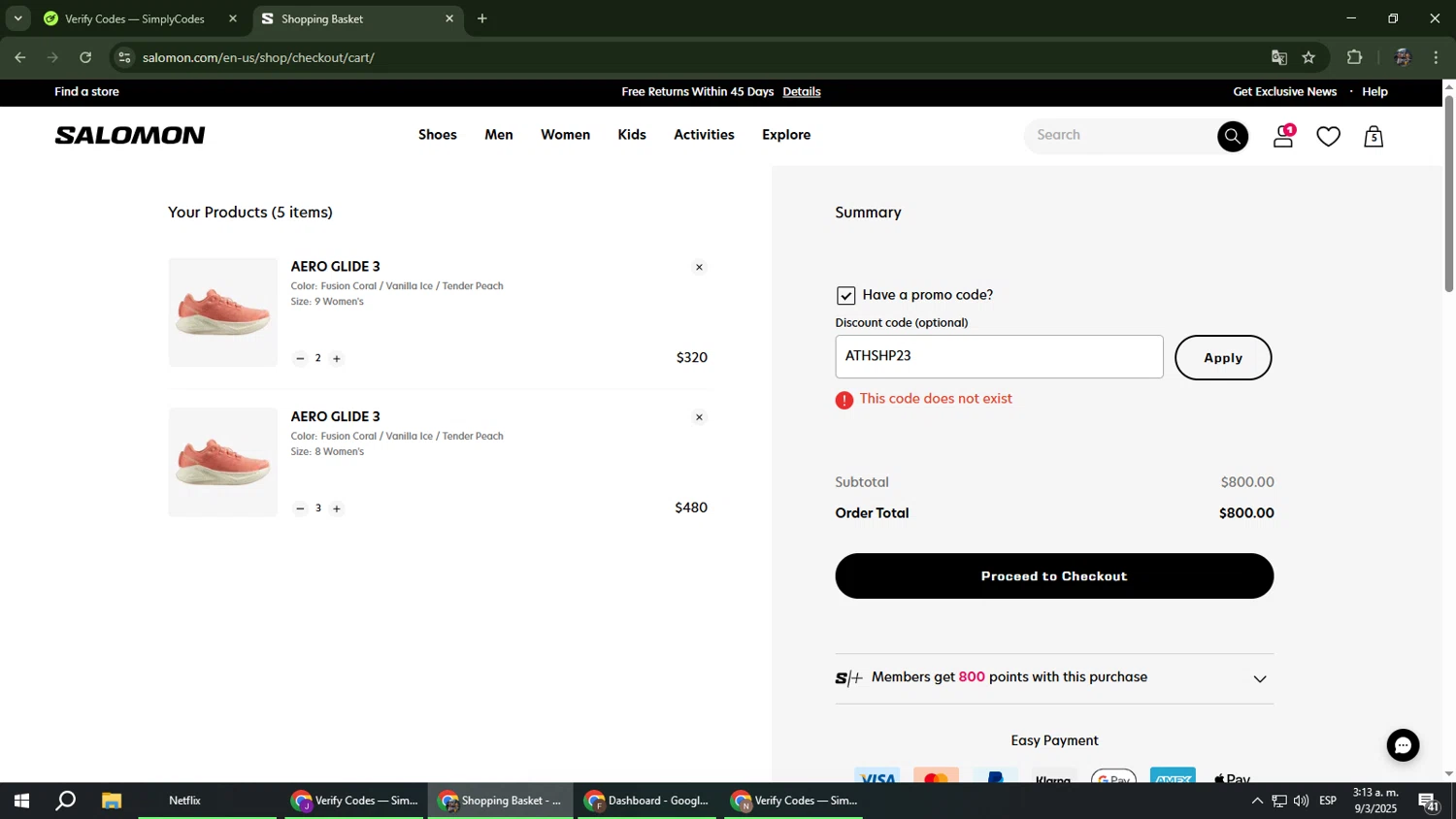The width and height of the screenshot is (1456, 819).
Task: View site information icon in address bar
Action: tap(123, 57)
